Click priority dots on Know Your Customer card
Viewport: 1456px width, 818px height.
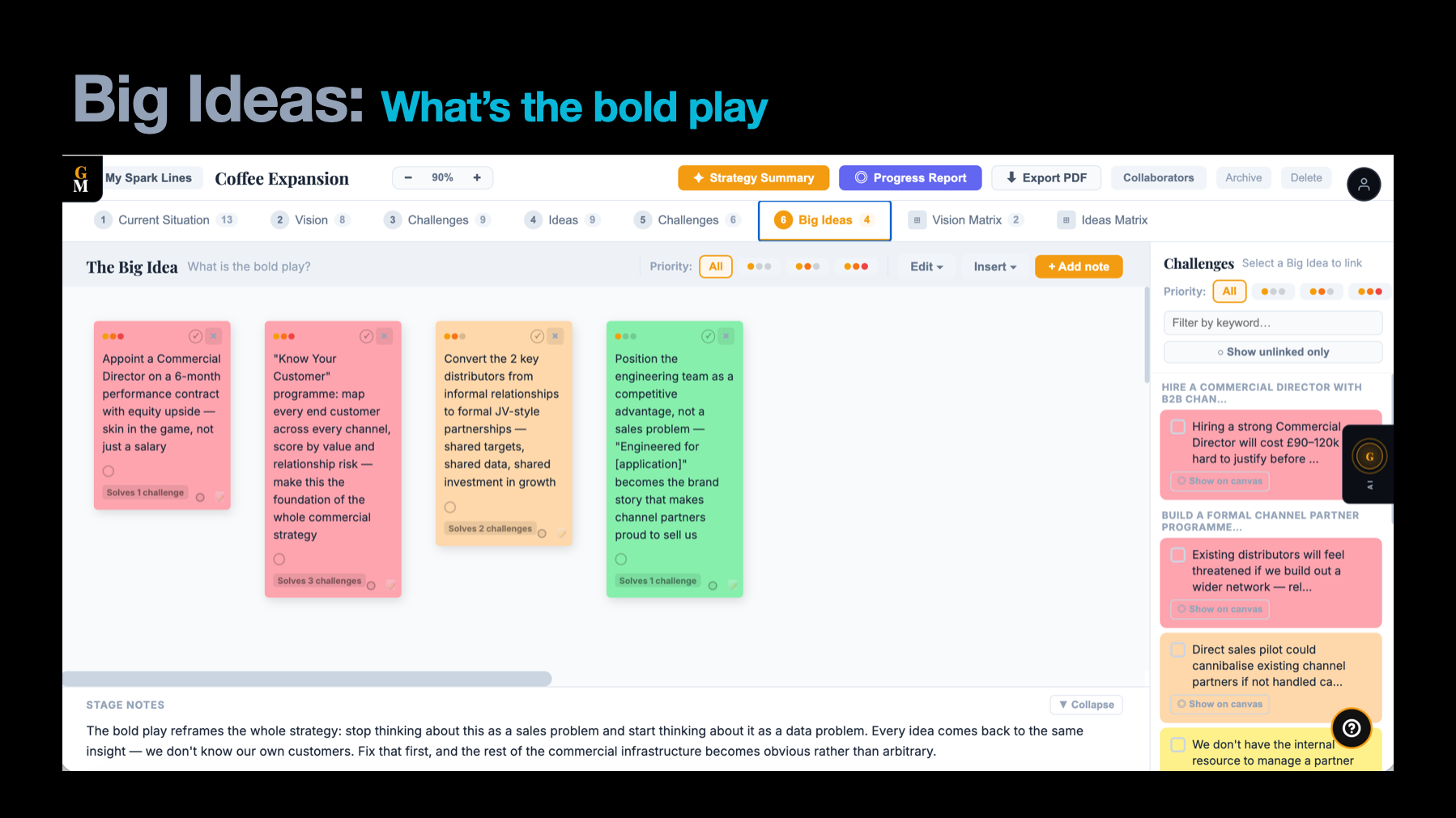(x=284, y=336)
